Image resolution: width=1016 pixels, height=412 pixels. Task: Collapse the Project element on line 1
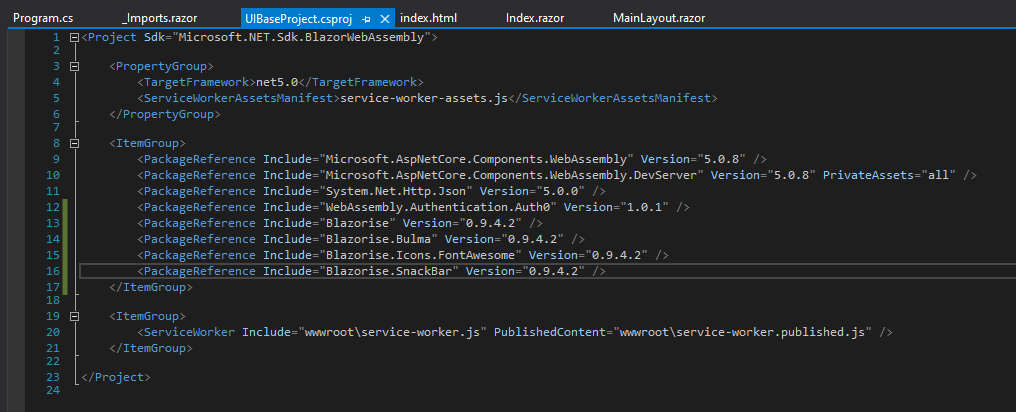(74, 38)
